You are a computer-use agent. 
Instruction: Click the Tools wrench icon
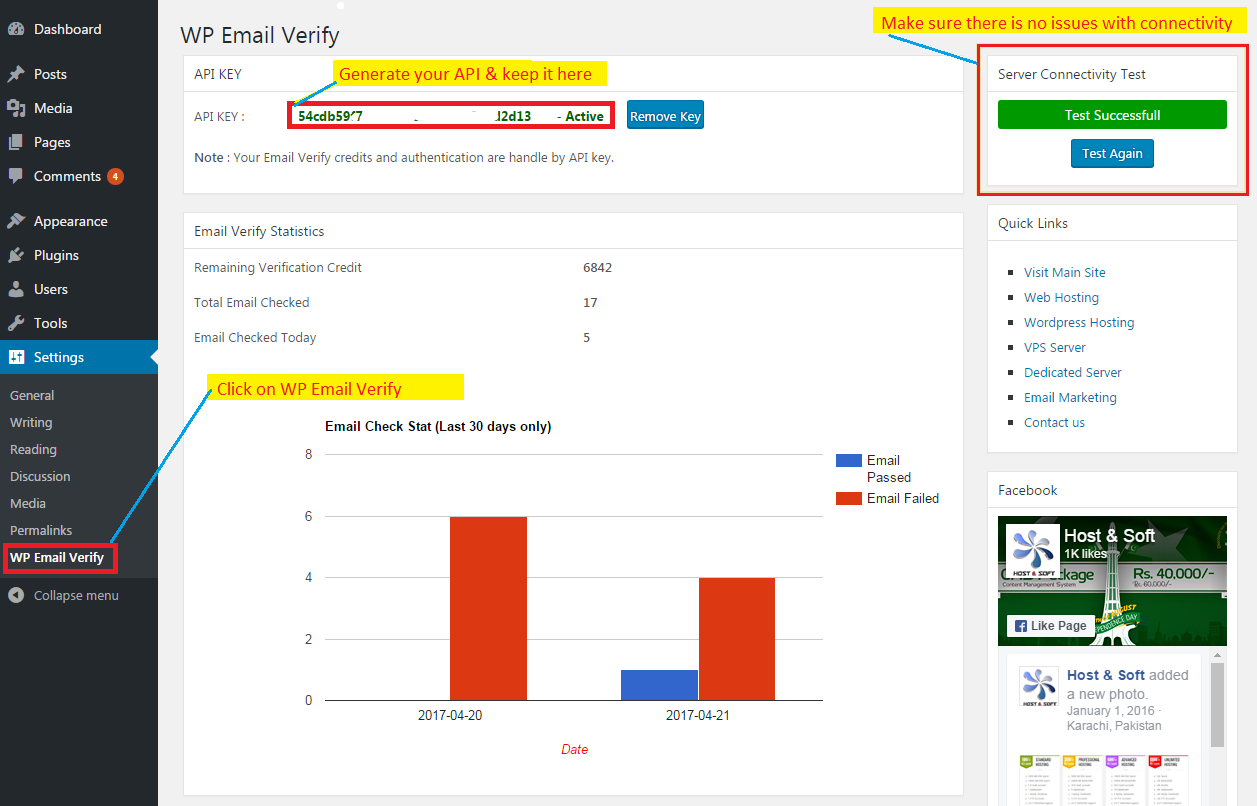[x=16, y=323]
